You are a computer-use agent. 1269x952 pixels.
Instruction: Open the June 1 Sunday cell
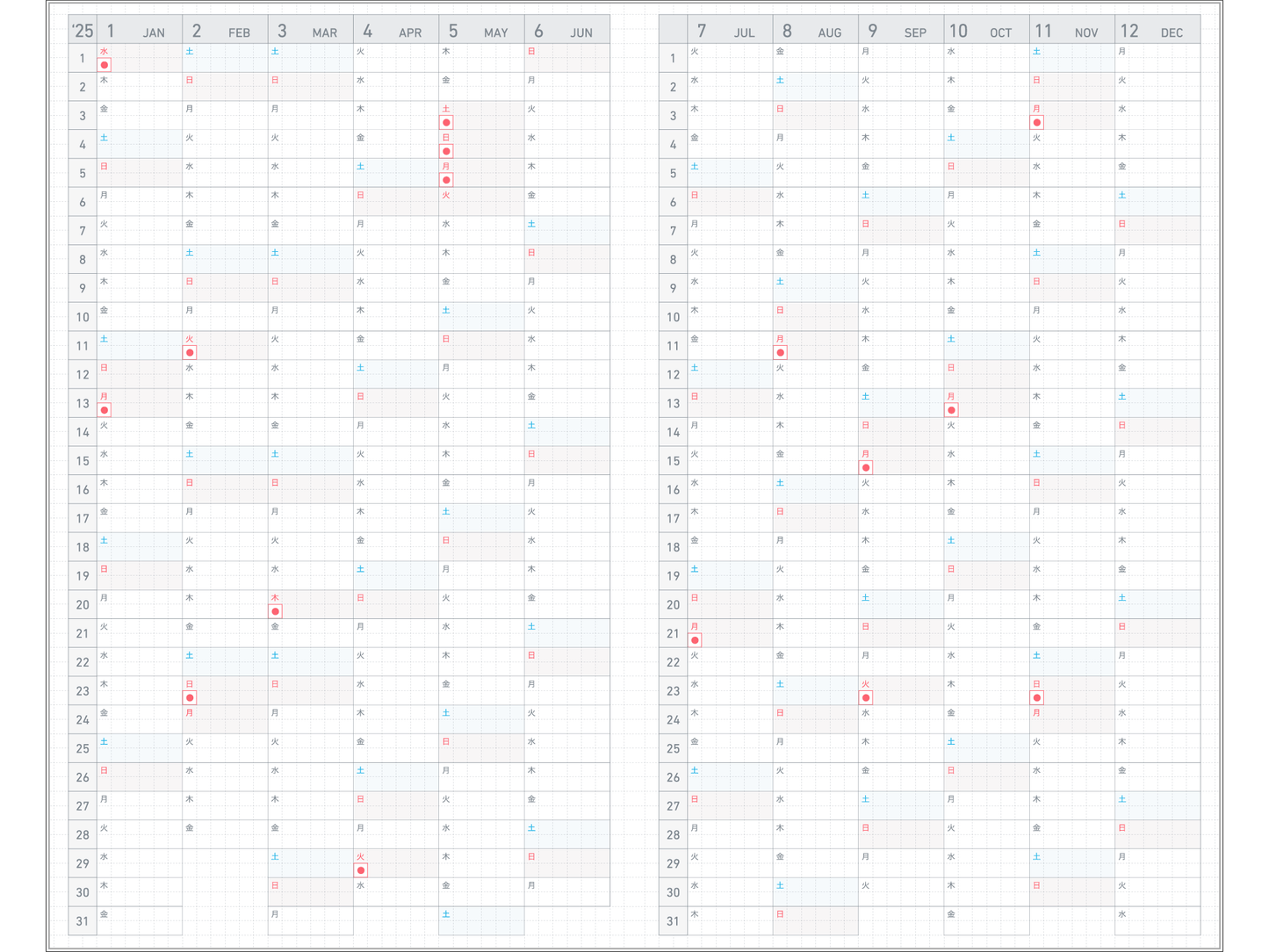tap(566, 58)
